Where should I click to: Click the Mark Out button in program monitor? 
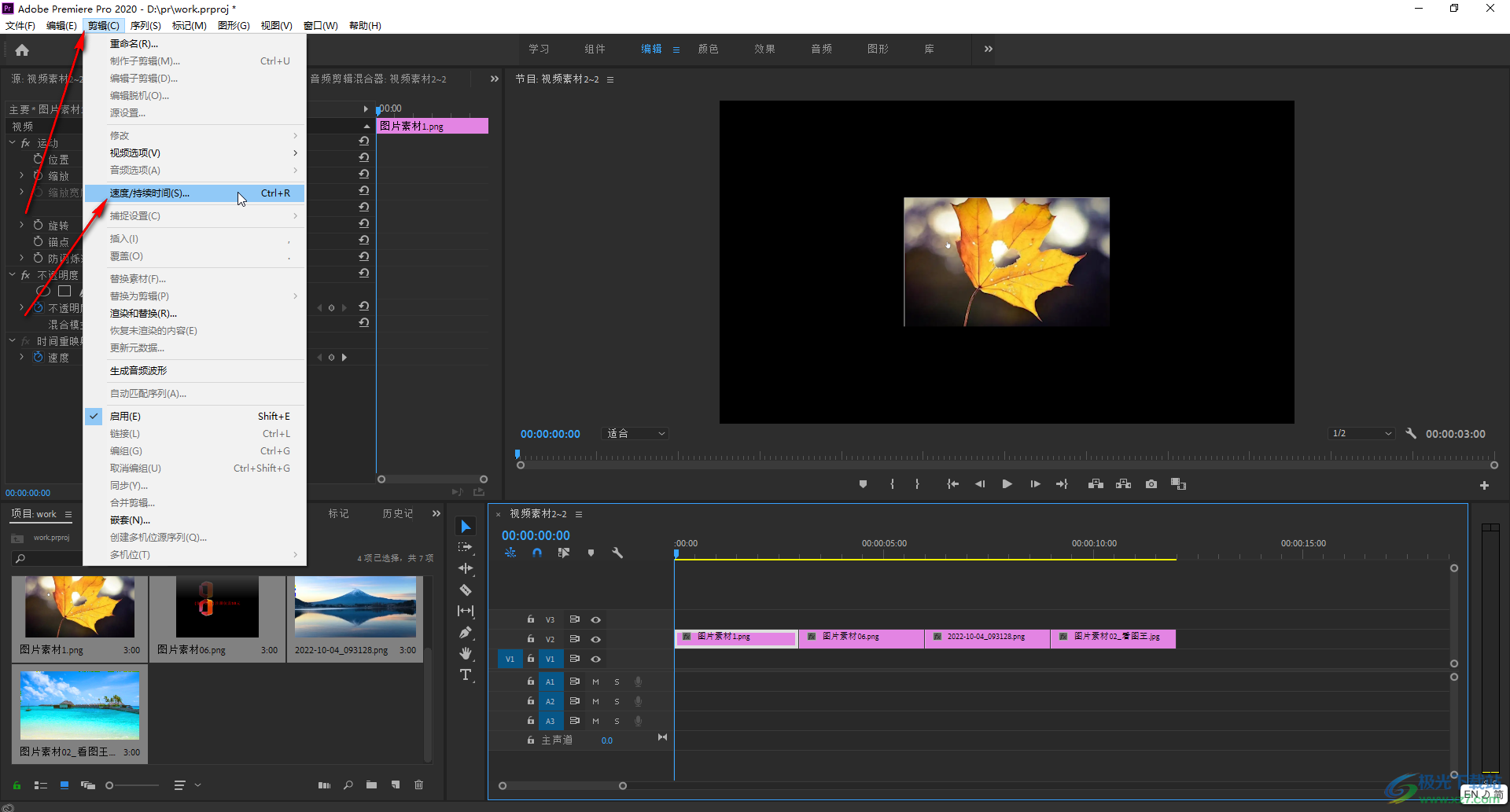(x=917, y=484)
